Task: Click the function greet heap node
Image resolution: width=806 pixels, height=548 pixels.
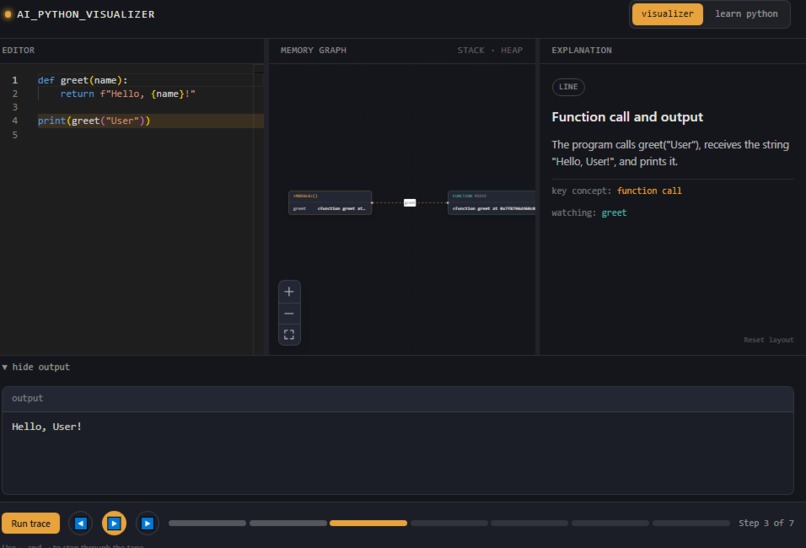Action: click(491, 203)
